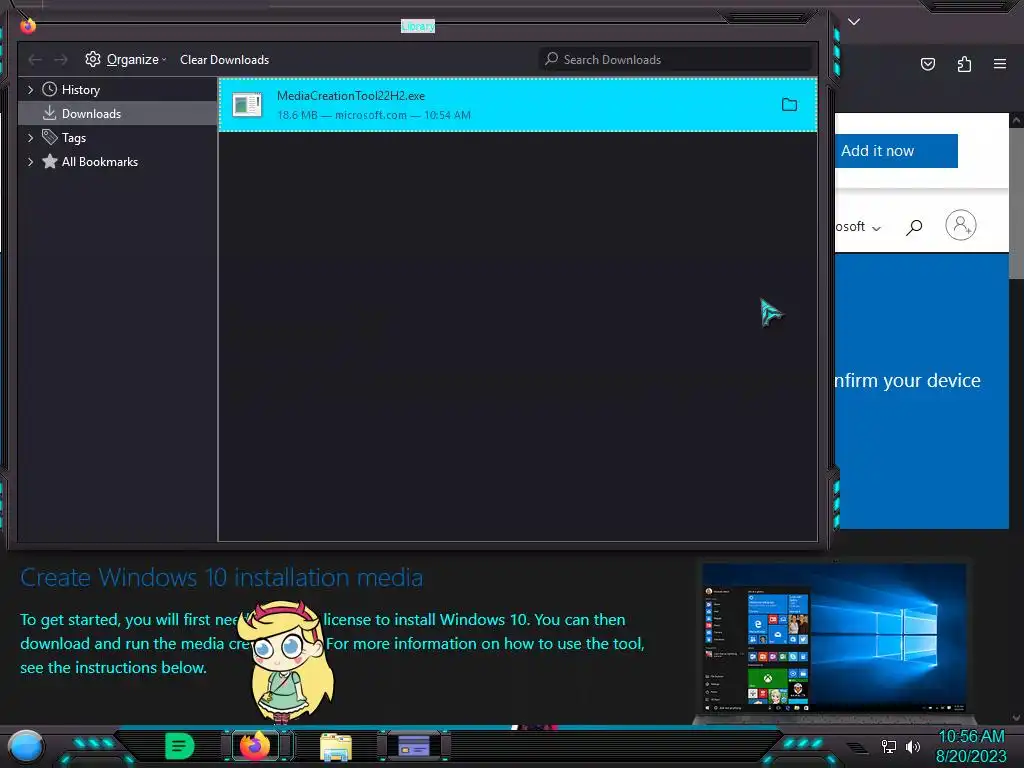
Task: Click the Windows 10 laptop image
Action: pyautogui.click(x=834, y=640)
